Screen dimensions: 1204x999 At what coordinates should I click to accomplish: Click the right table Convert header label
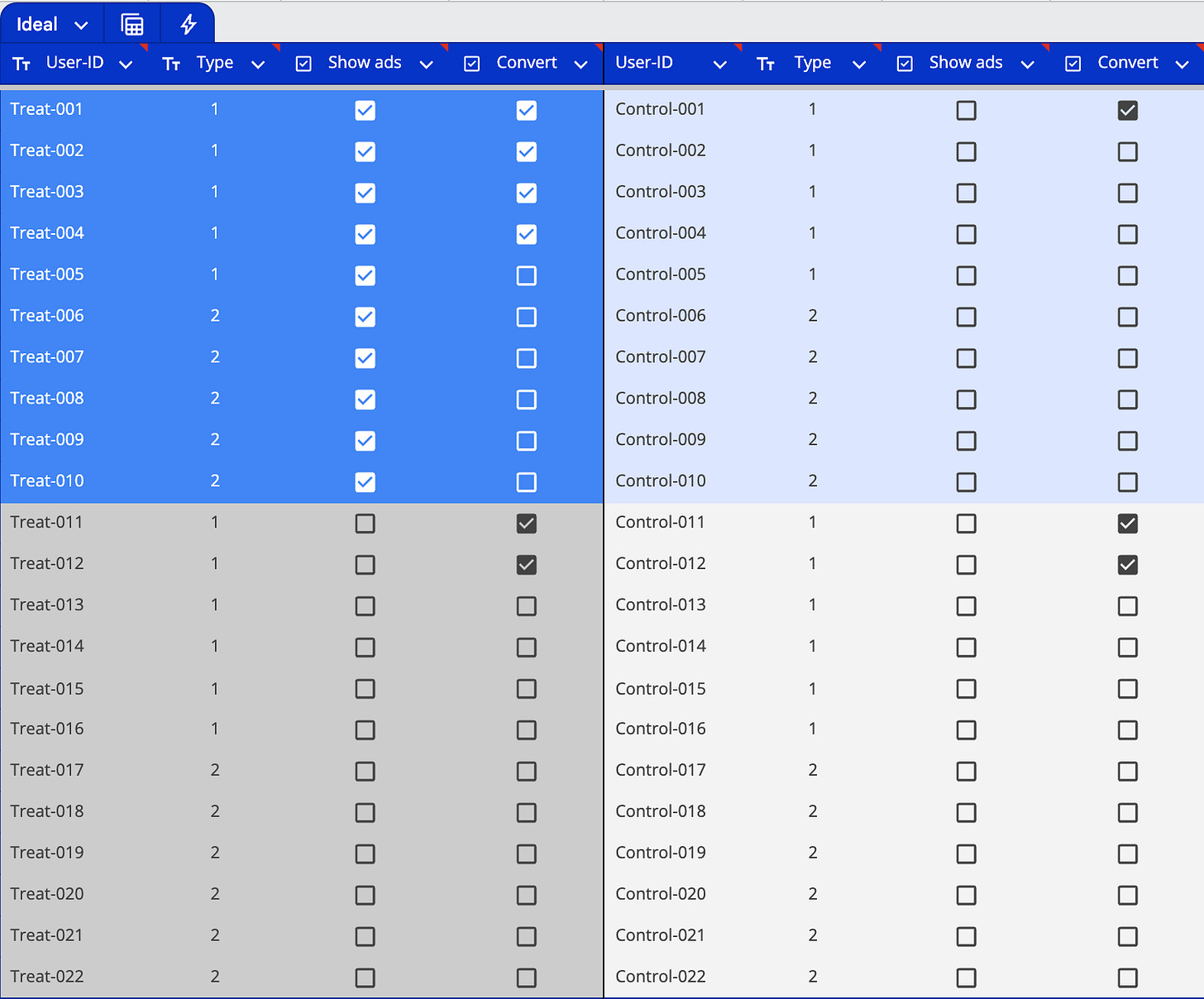[1128, 63]
